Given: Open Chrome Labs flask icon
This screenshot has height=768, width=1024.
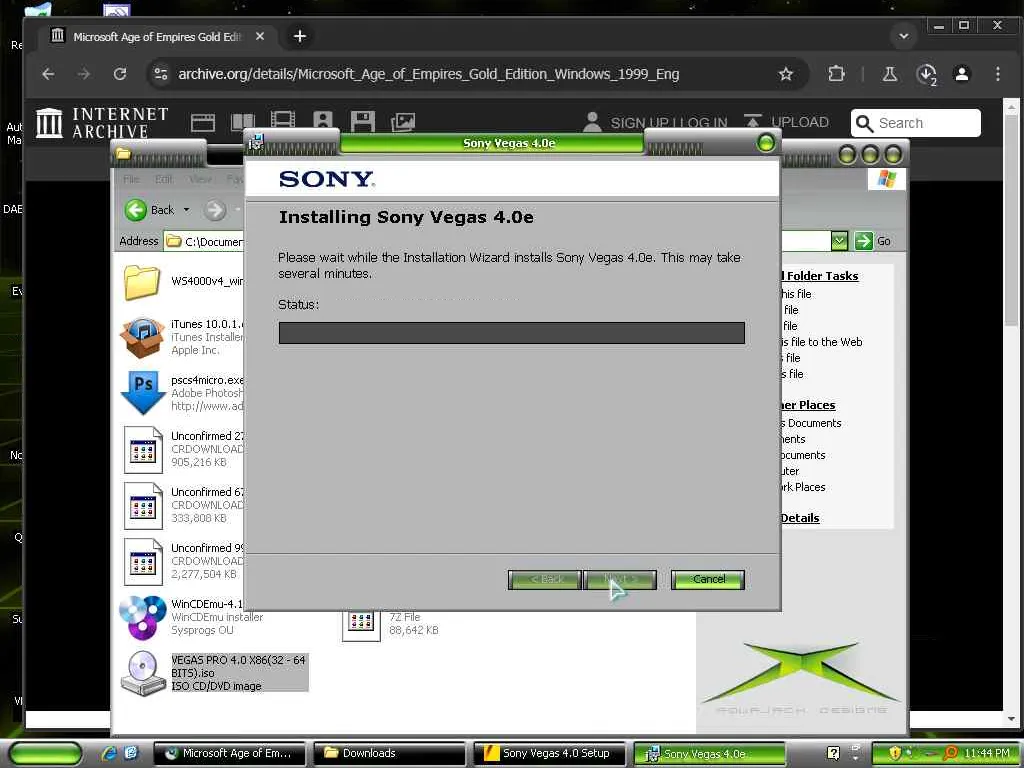Looking at the screenshot, I should (889, 74).
